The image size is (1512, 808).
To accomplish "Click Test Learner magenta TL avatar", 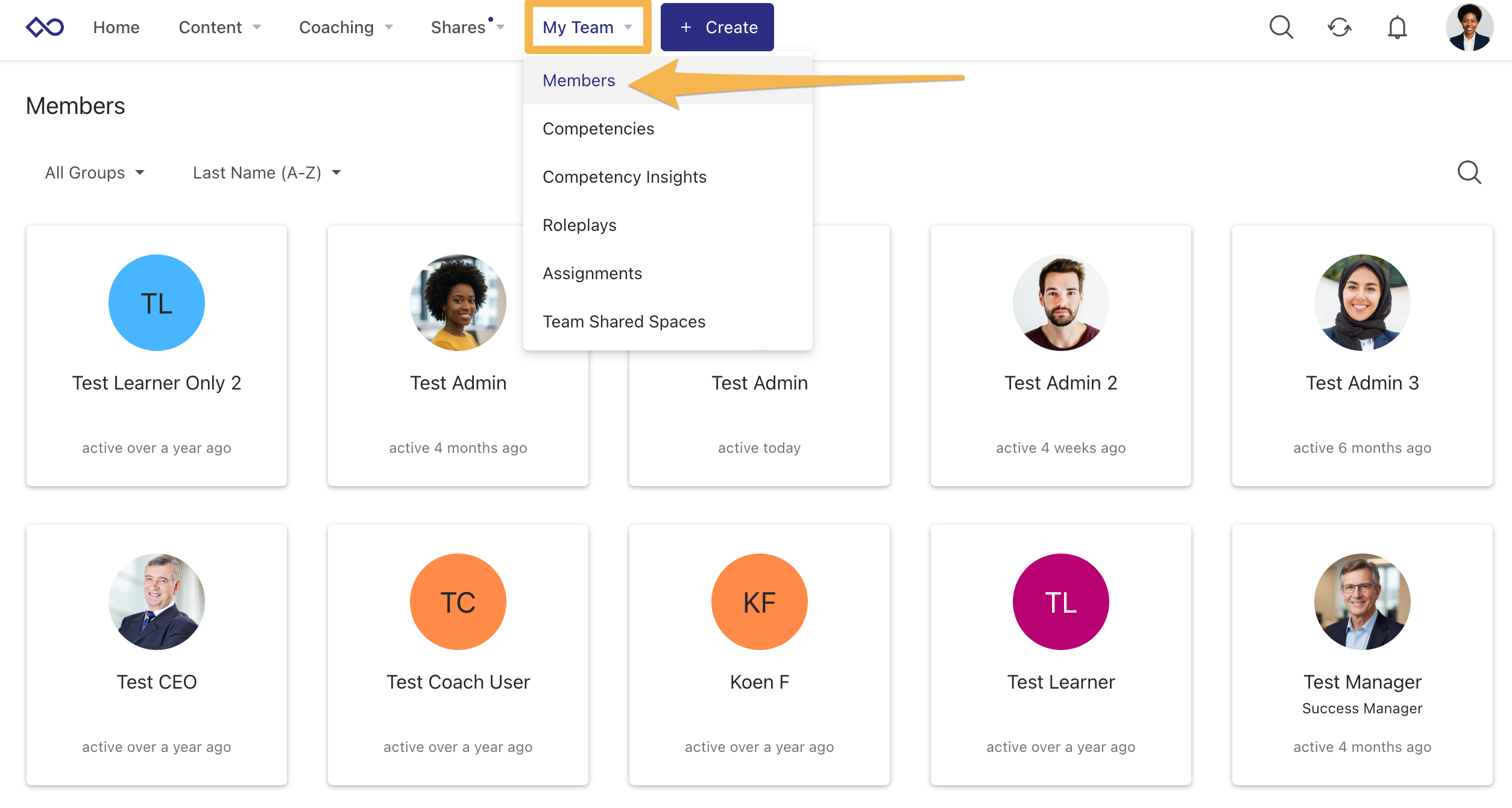I will [1060, 602].
